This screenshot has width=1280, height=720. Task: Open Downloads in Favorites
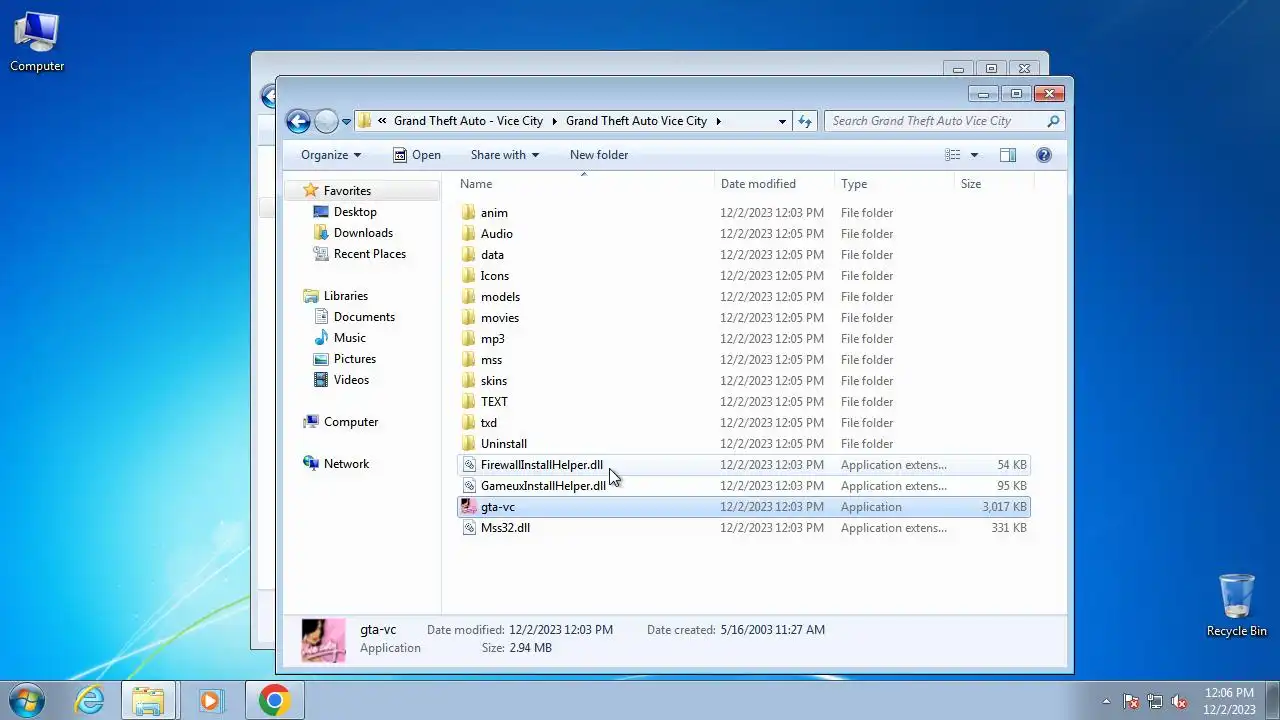[363, 233]
